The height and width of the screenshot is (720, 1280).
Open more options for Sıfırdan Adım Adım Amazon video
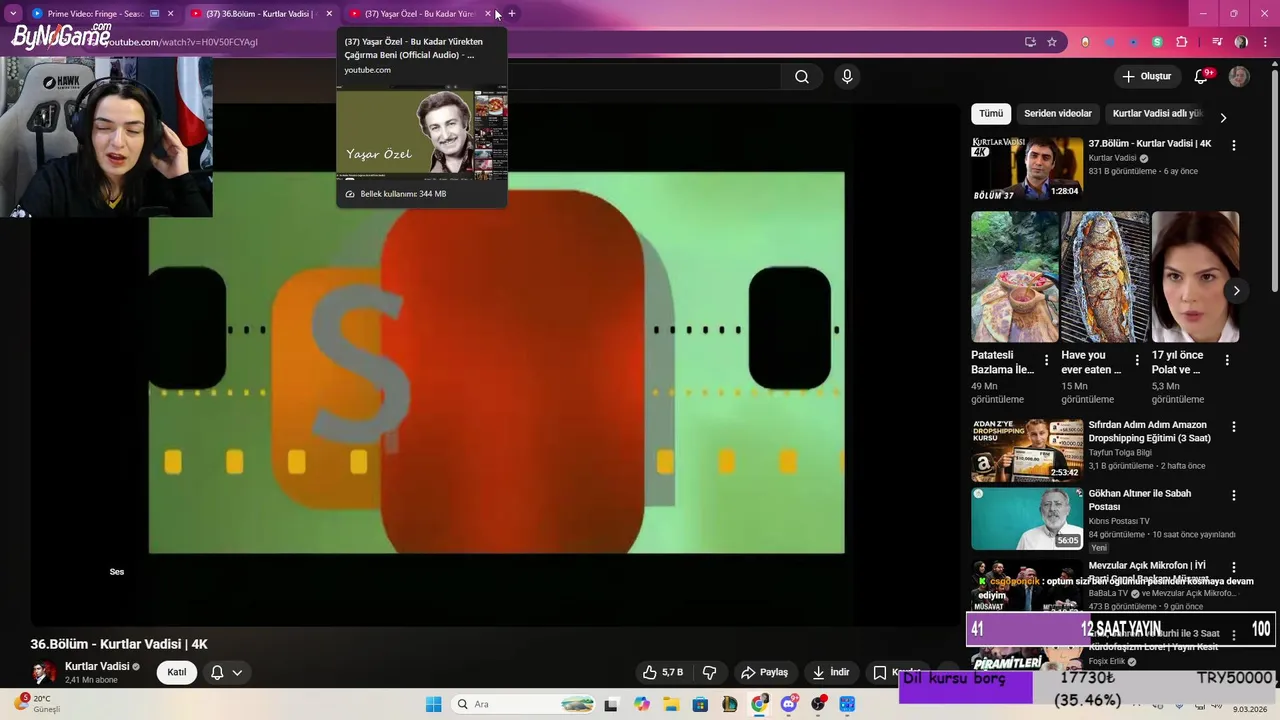[x=1233, y=427]
